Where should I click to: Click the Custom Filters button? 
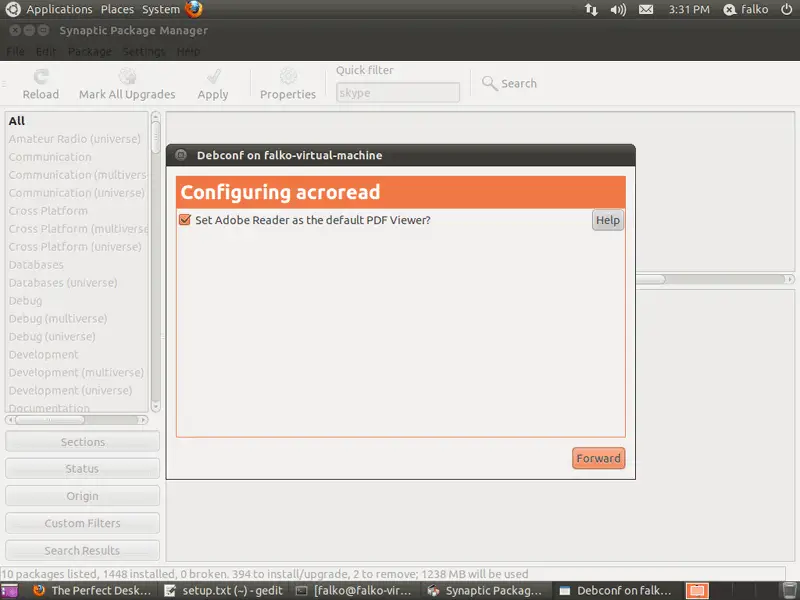[82, 523]
